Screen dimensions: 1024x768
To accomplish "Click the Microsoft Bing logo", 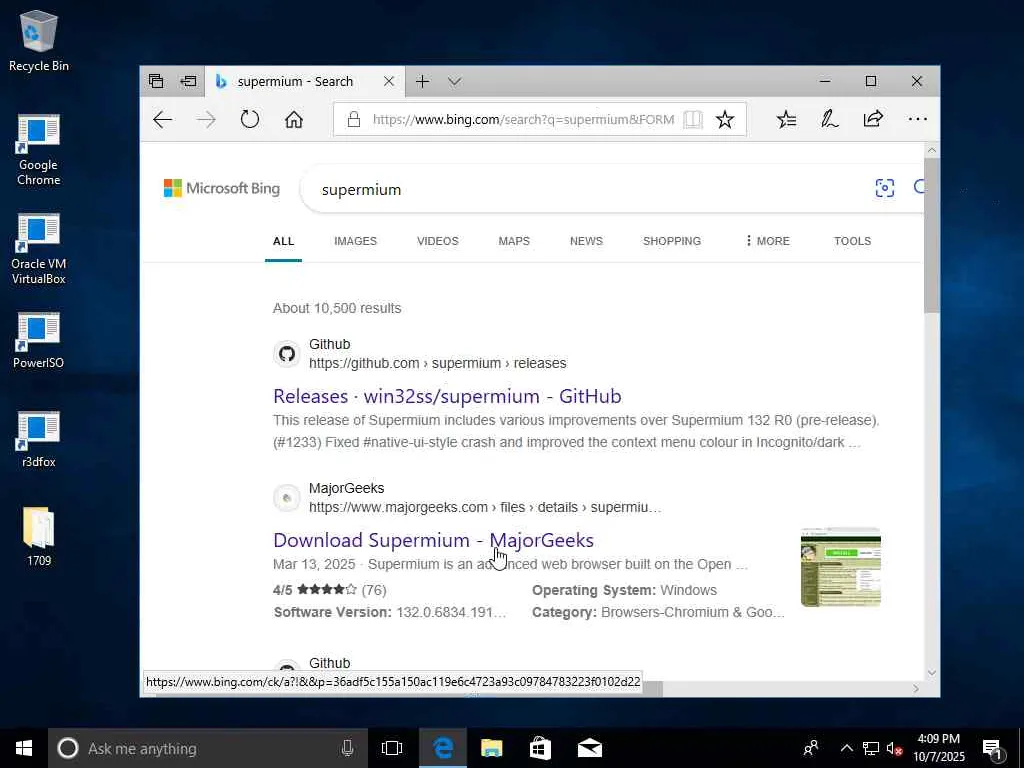I will 222,189.
